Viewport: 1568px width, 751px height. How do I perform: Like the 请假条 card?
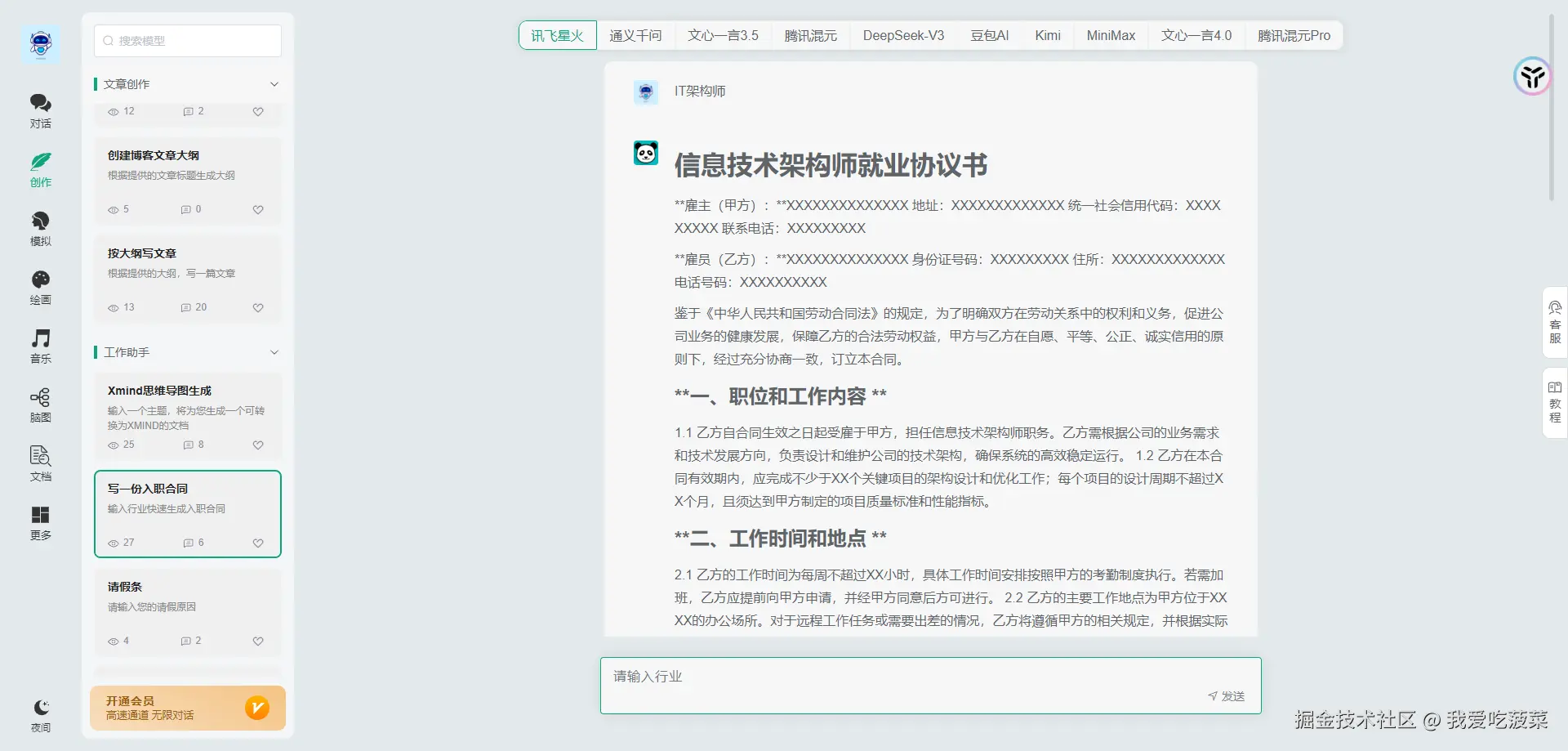pos(258,641)
